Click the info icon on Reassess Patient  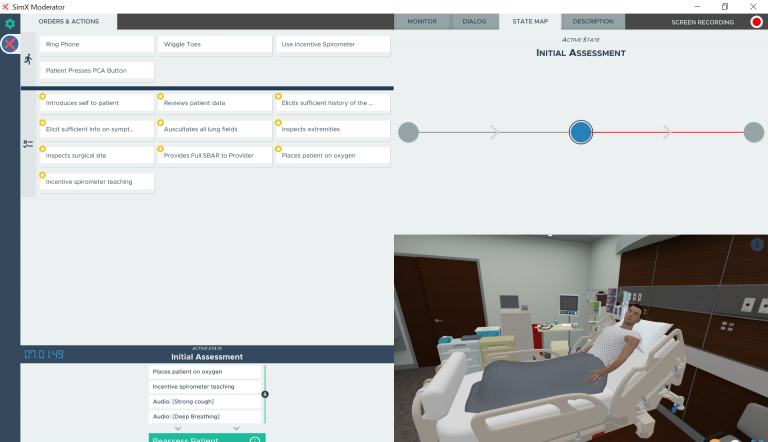click(x=255, y=439)
